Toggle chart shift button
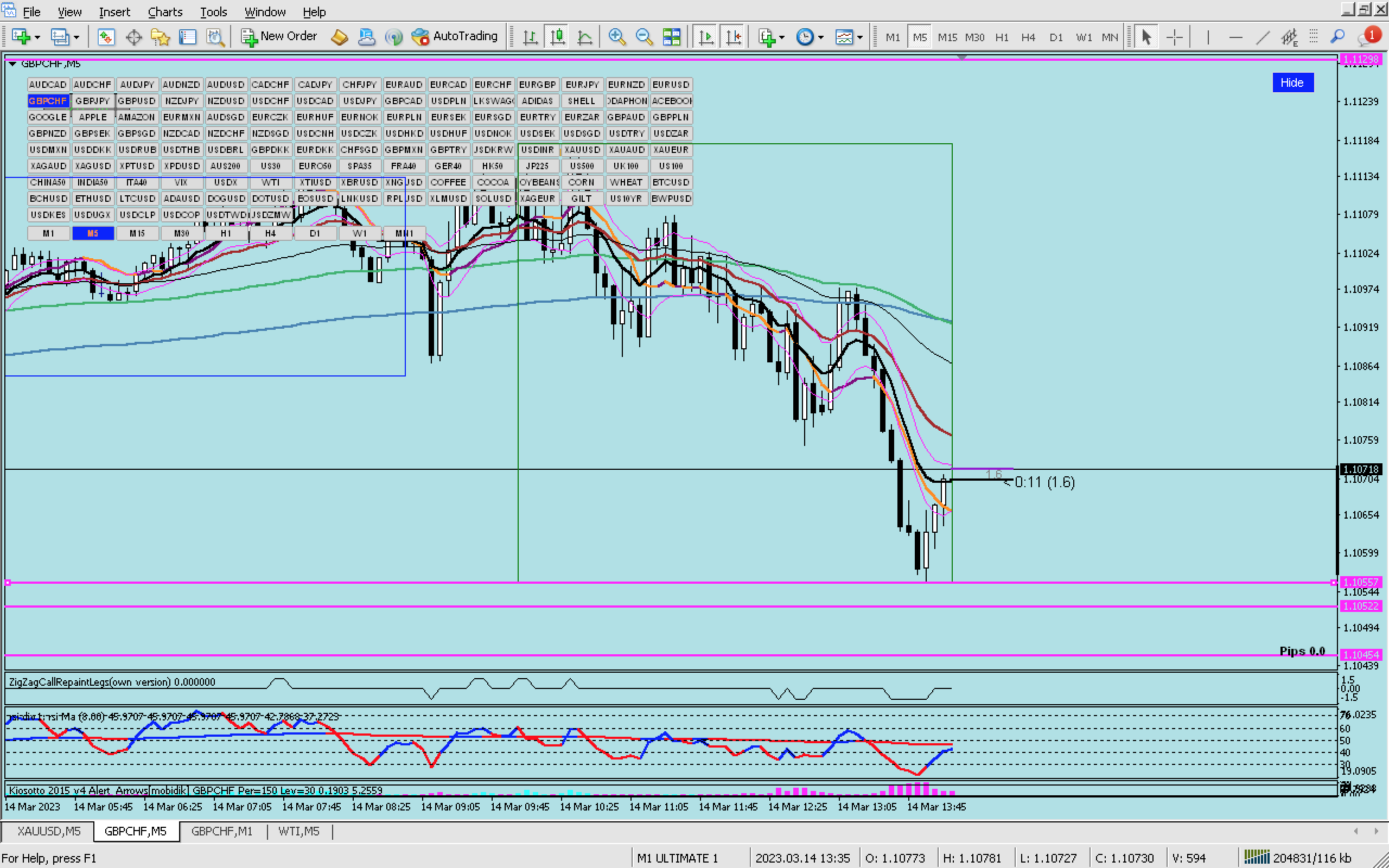This screenshot has height=868, width=1389. coord(734,37)
